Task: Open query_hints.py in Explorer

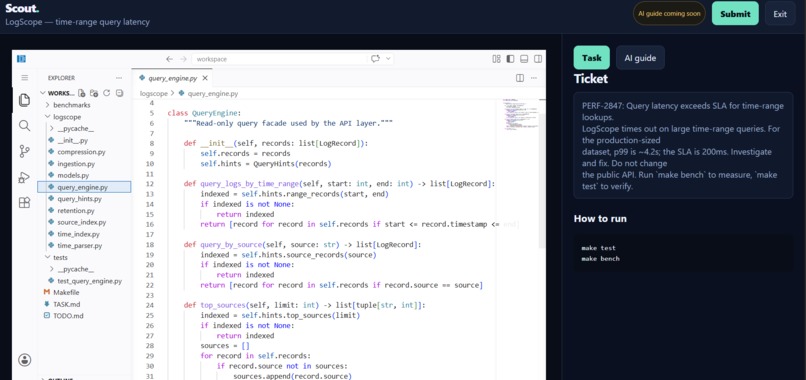Action: coord(84,198)
